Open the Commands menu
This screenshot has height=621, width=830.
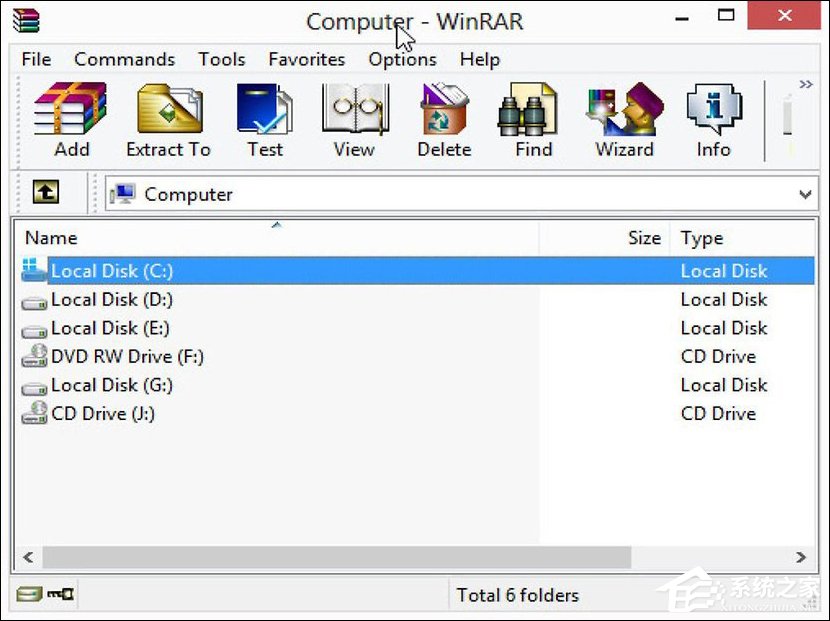[124, 59]
